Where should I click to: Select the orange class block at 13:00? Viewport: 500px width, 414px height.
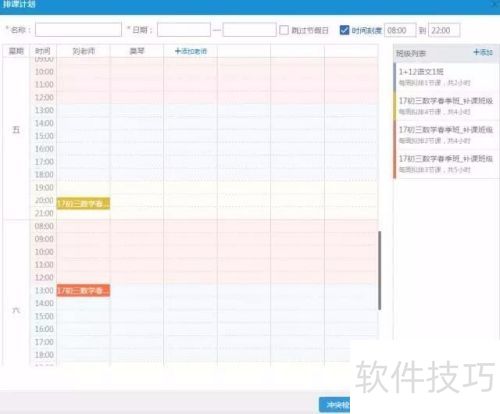83,290
